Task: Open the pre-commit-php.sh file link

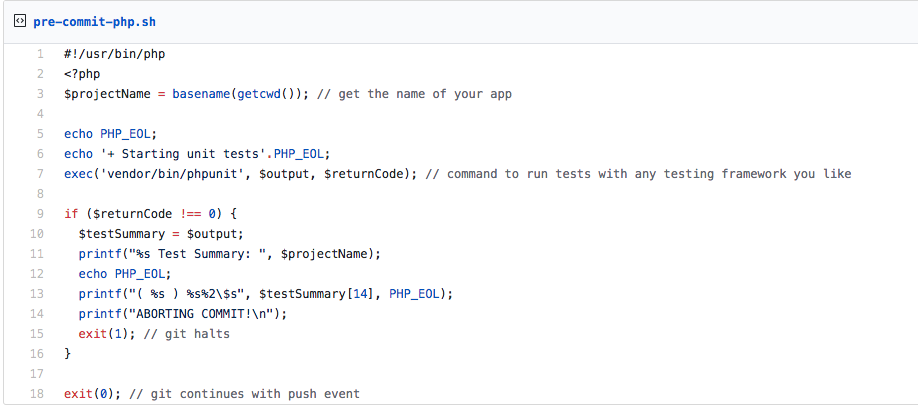Action: click(95, 21)
